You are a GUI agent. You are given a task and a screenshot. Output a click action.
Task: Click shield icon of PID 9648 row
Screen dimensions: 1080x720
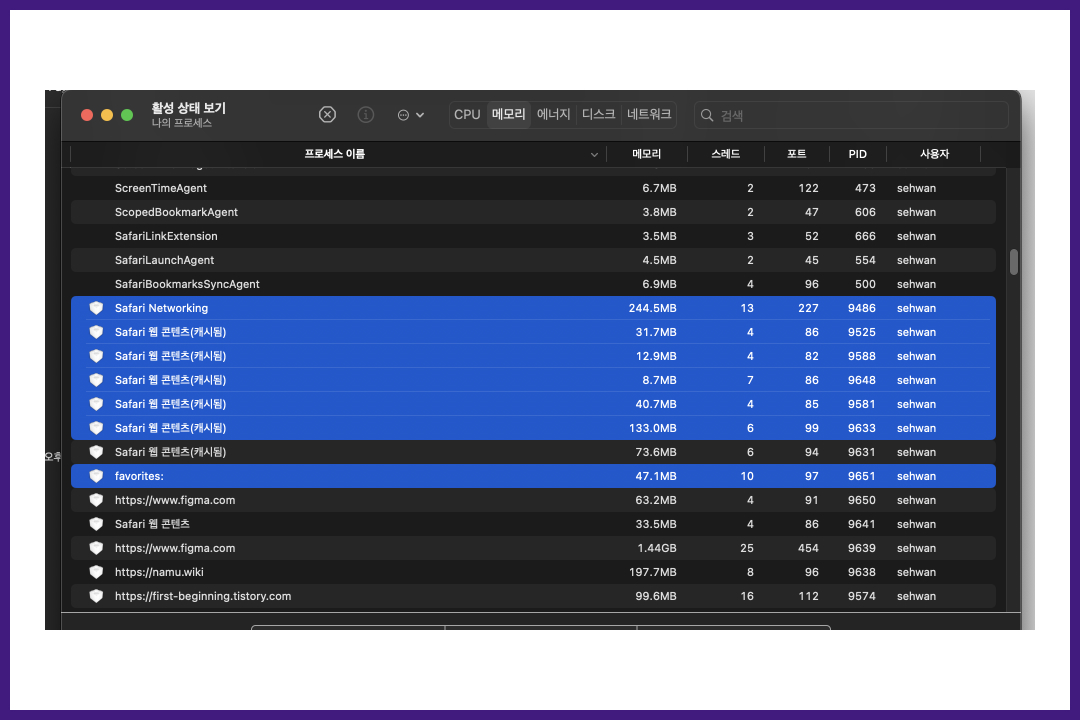click(x=96, y=380)
